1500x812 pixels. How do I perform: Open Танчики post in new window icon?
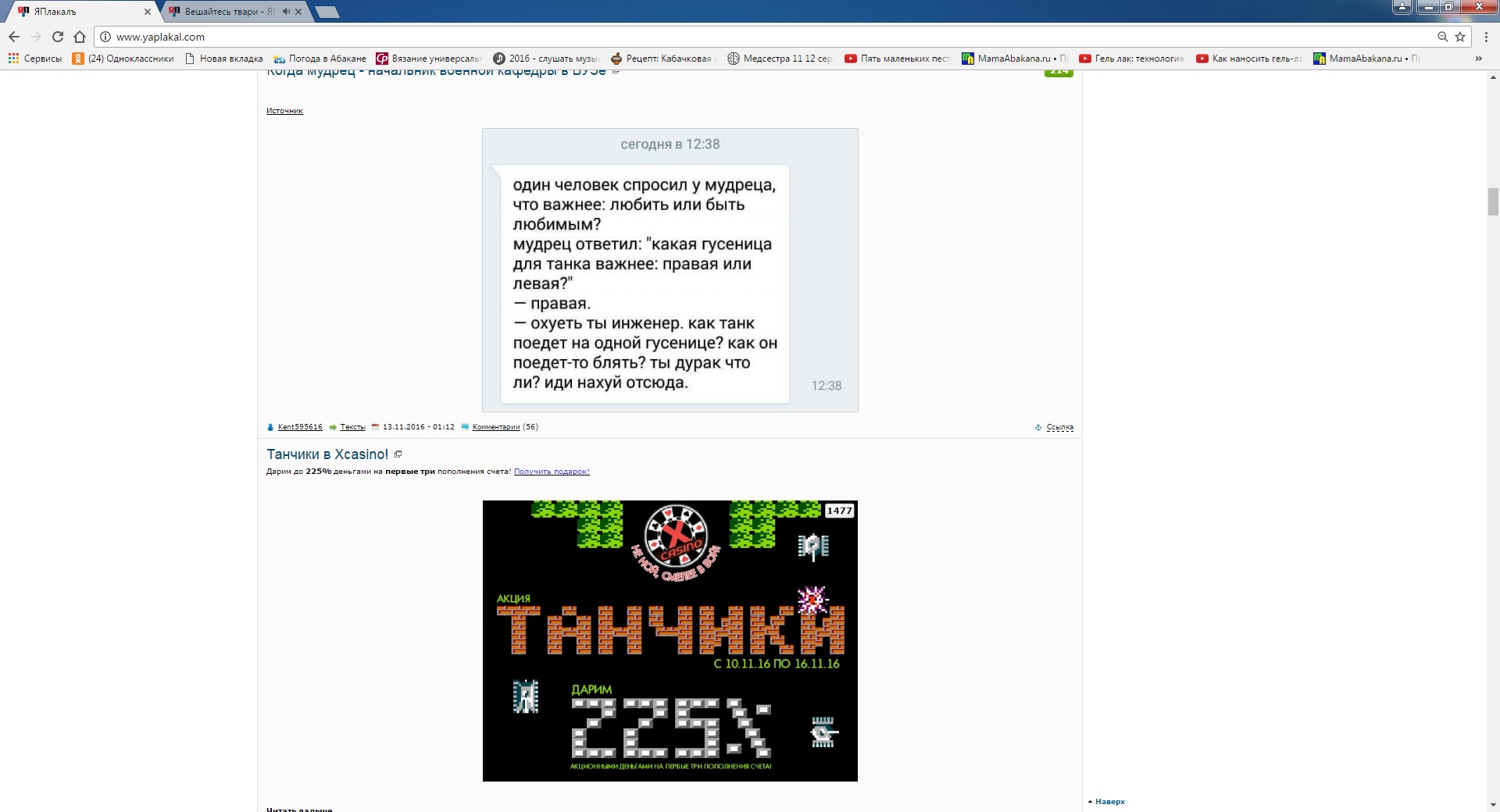[x=398, y=454]
